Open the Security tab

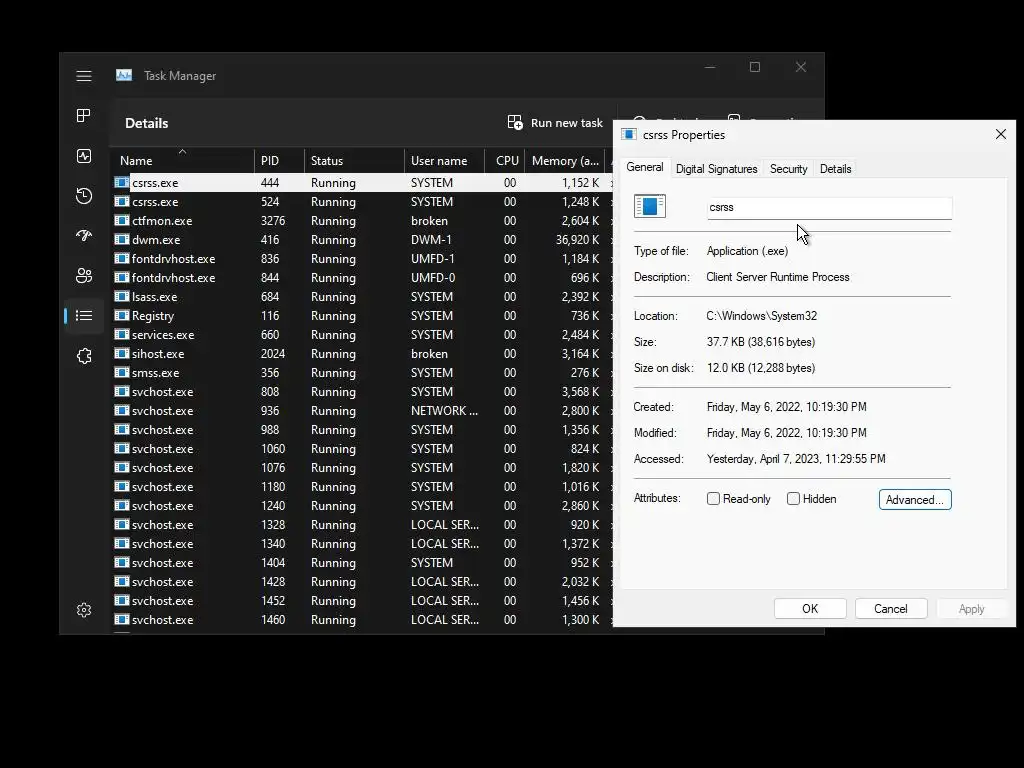click(x=788, y=169)
